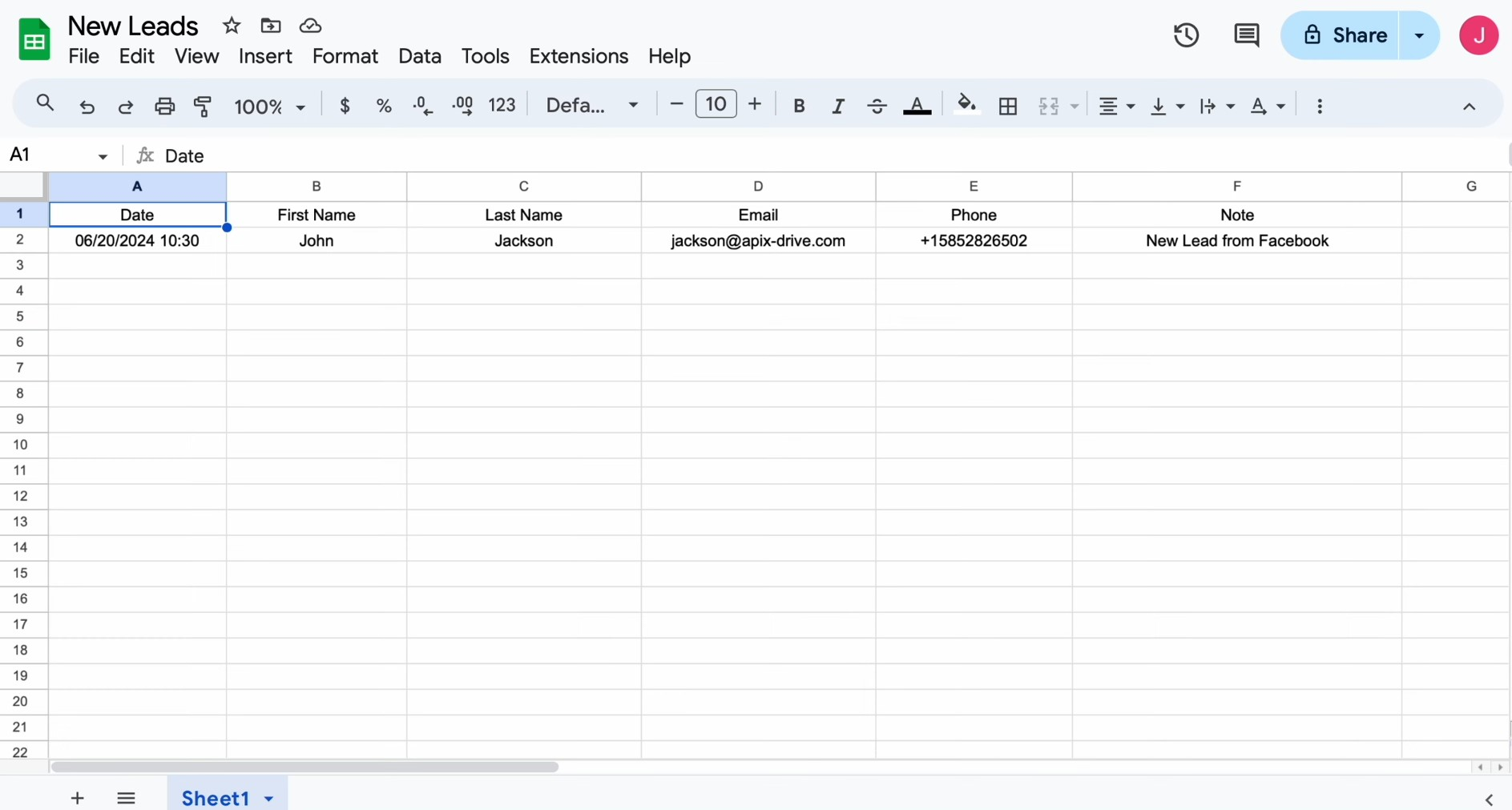The width and height of the screenshot is (1512, 810).
Task: Select cell A2 containing the date
Action: pyautogui.click(x=137, y=240)
